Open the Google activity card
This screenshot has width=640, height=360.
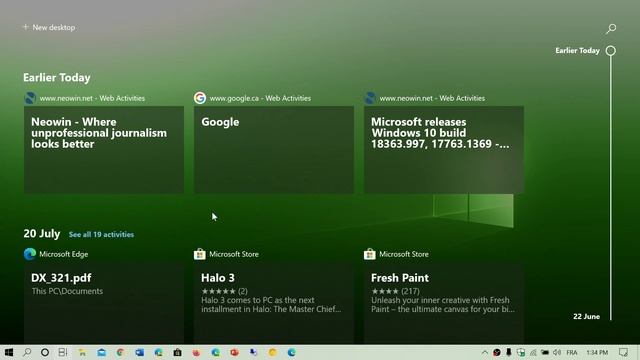click(274, 150)
